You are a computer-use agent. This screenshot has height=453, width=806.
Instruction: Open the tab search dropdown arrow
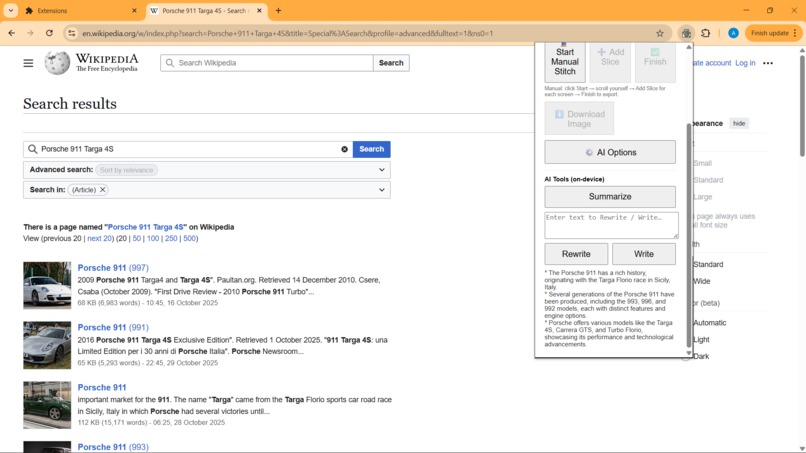pos(10,10)
